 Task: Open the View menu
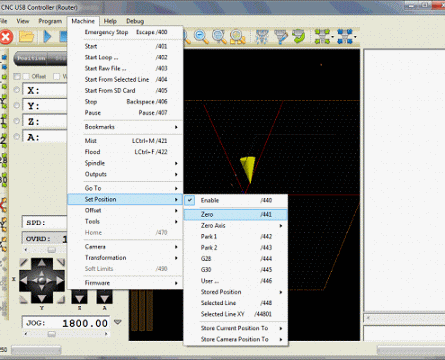(23, 21)
